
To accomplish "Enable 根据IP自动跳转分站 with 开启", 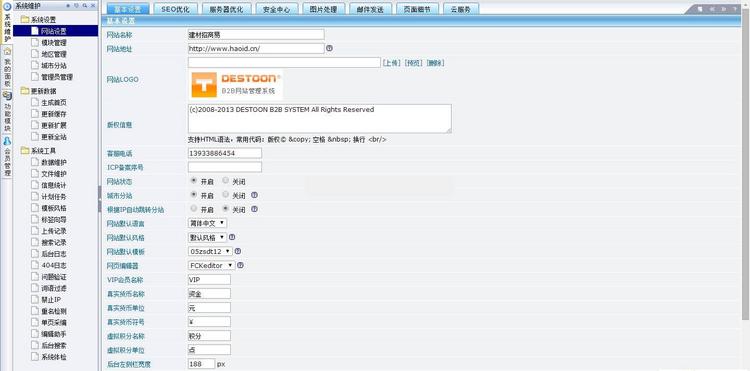I will click(x=194, y=208).
